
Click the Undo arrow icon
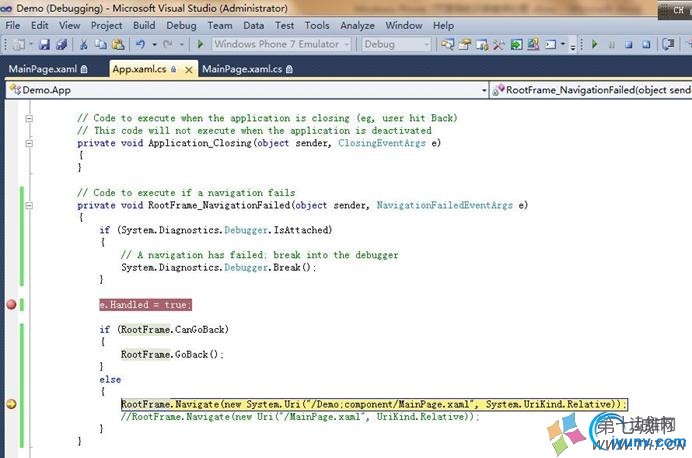click(141, 44)
